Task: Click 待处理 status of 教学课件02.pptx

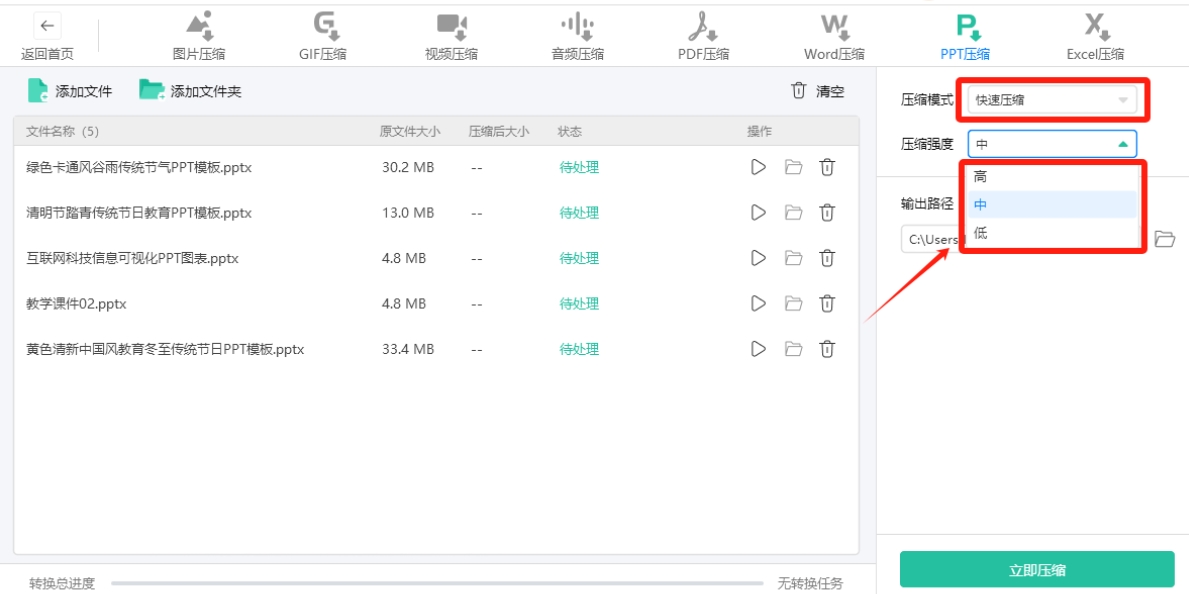Action: tap(579, 303)
